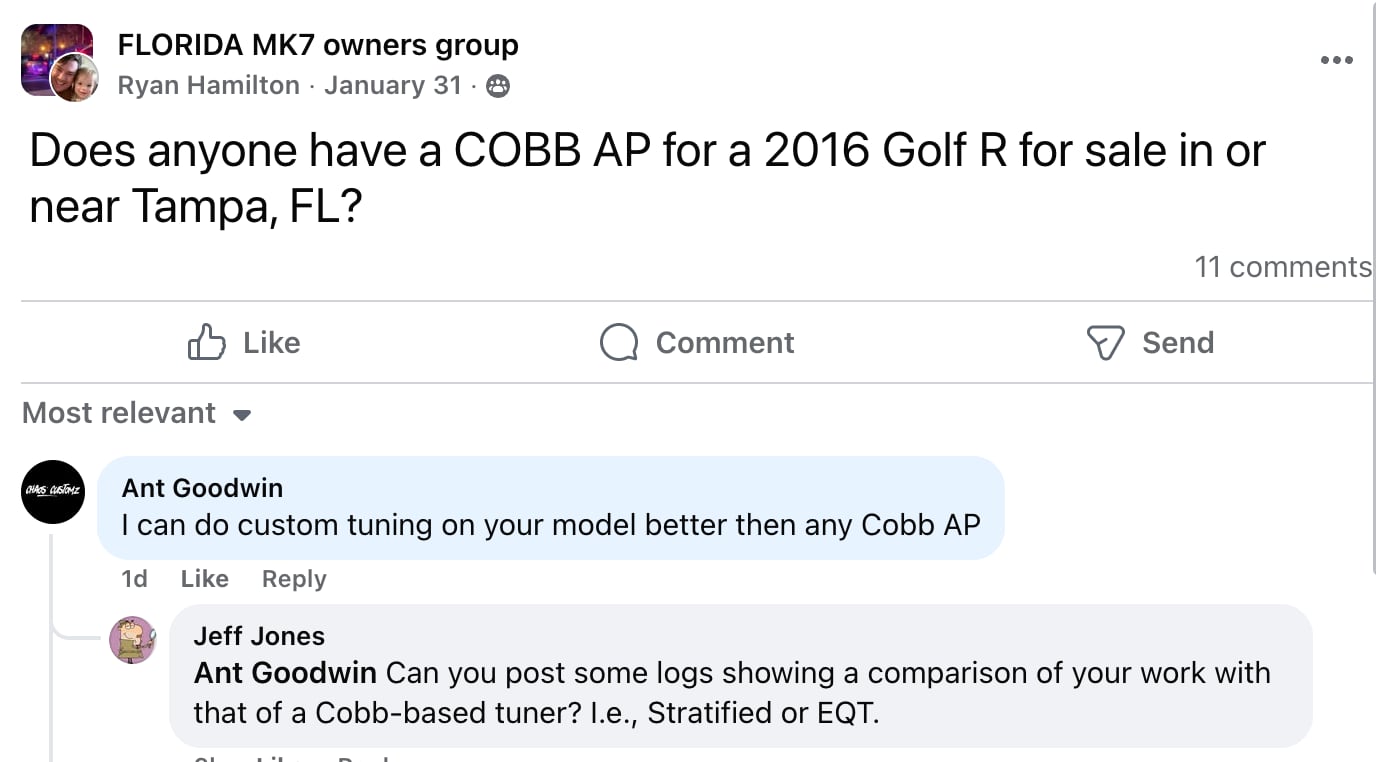Click the group privacy audience icon
The width and height of the screenshot is (1376, 762).
click(497, 87)
